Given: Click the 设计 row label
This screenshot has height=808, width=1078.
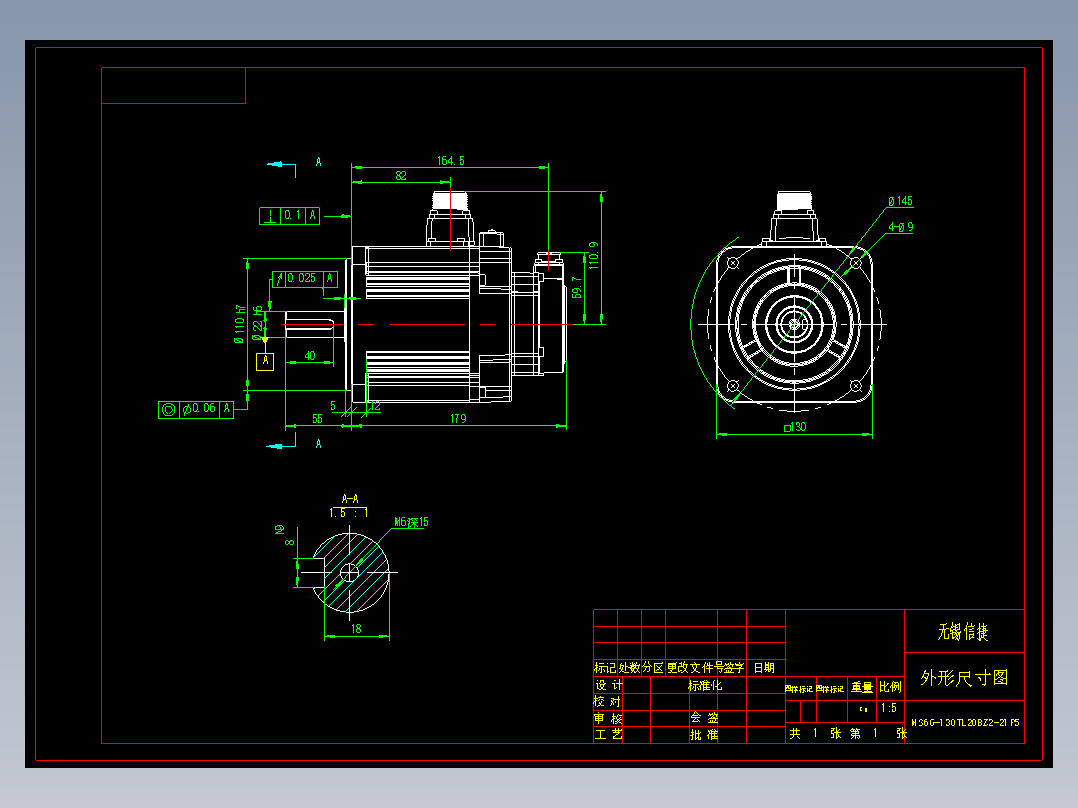Looking at the screenshot, I should pyautogui.click(x=608, y=686).
